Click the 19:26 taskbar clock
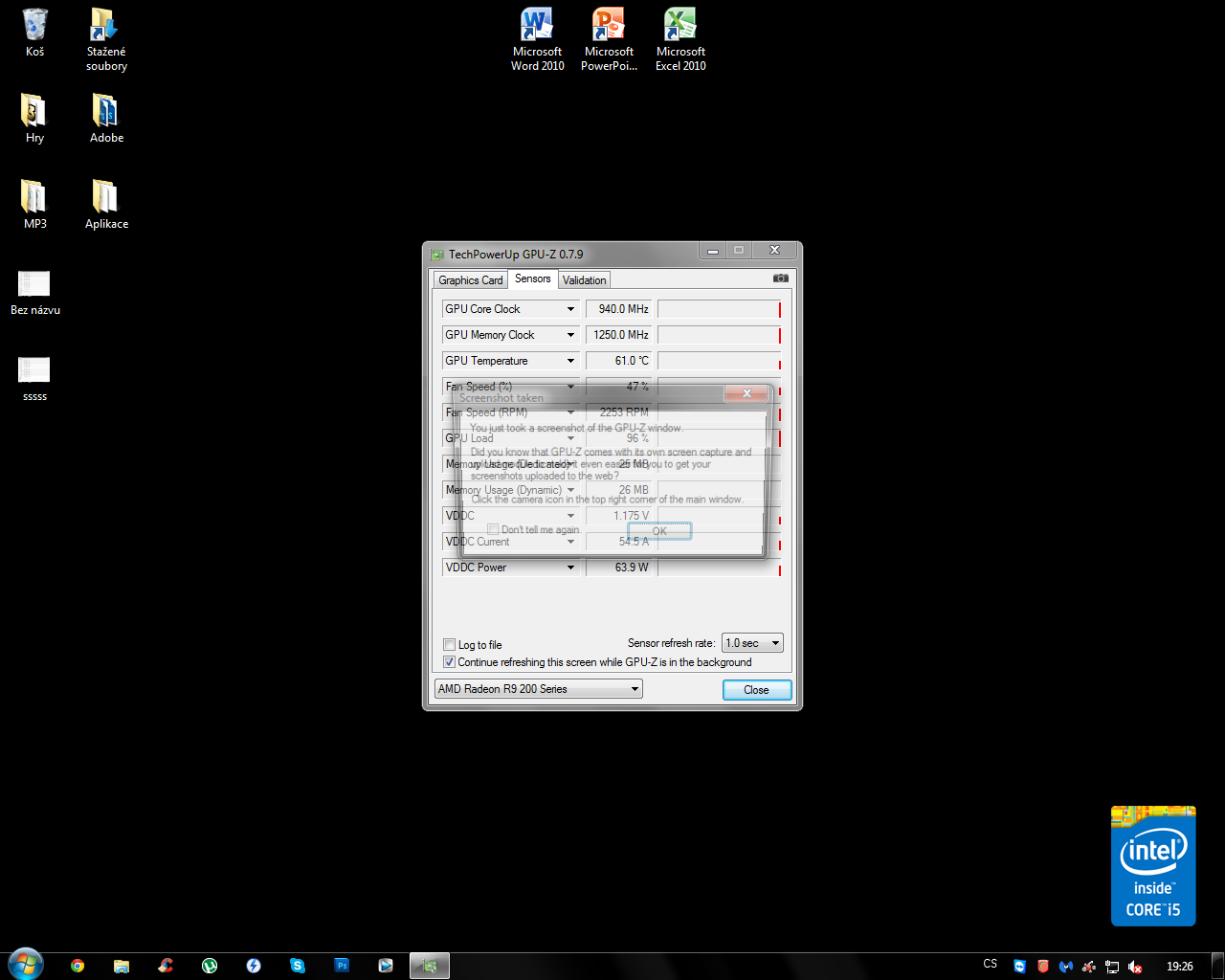This screenshot has height=980, width=1225. [1180, 967]
